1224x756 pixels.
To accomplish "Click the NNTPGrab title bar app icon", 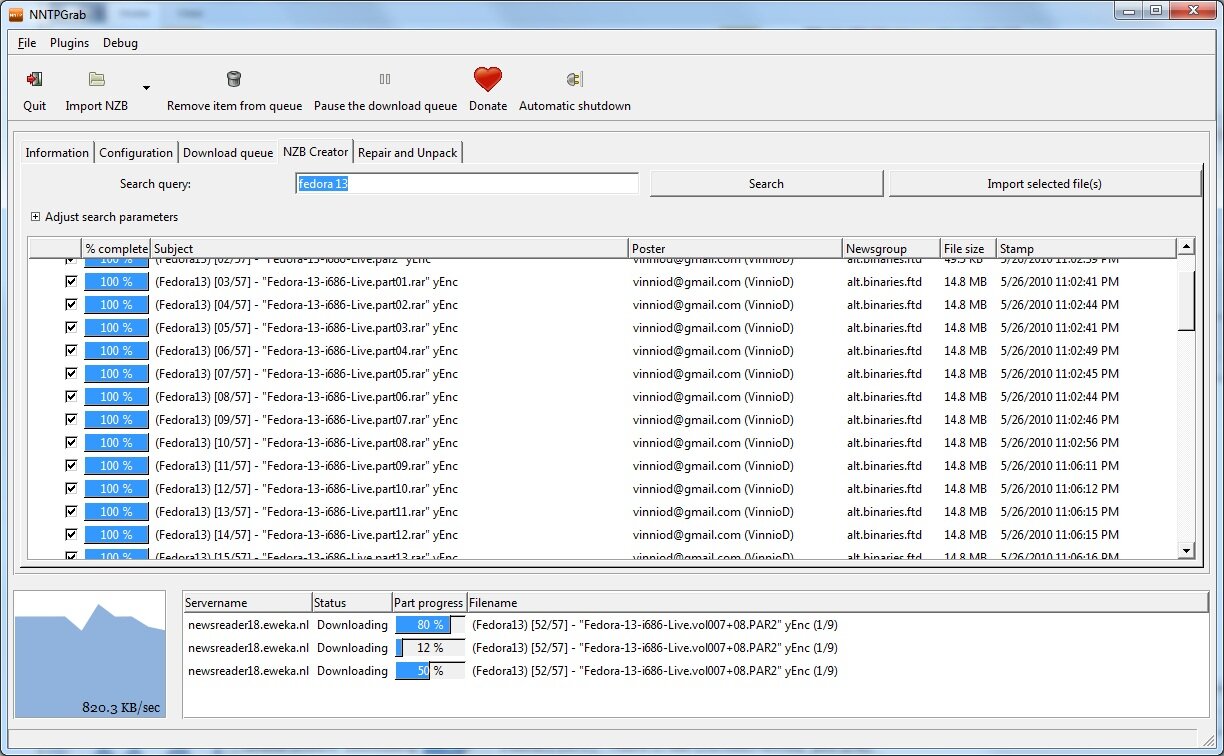I will [x=15, y=13].
